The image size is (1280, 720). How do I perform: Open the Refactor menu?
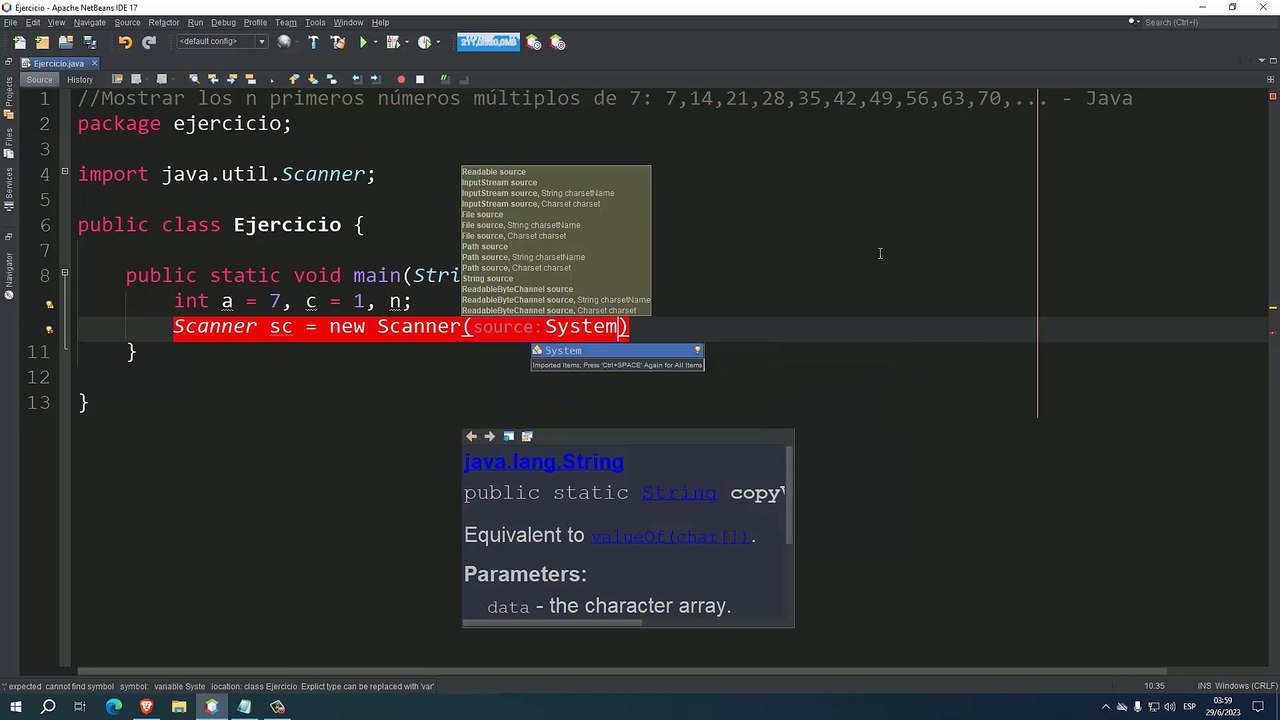[164, 22]
